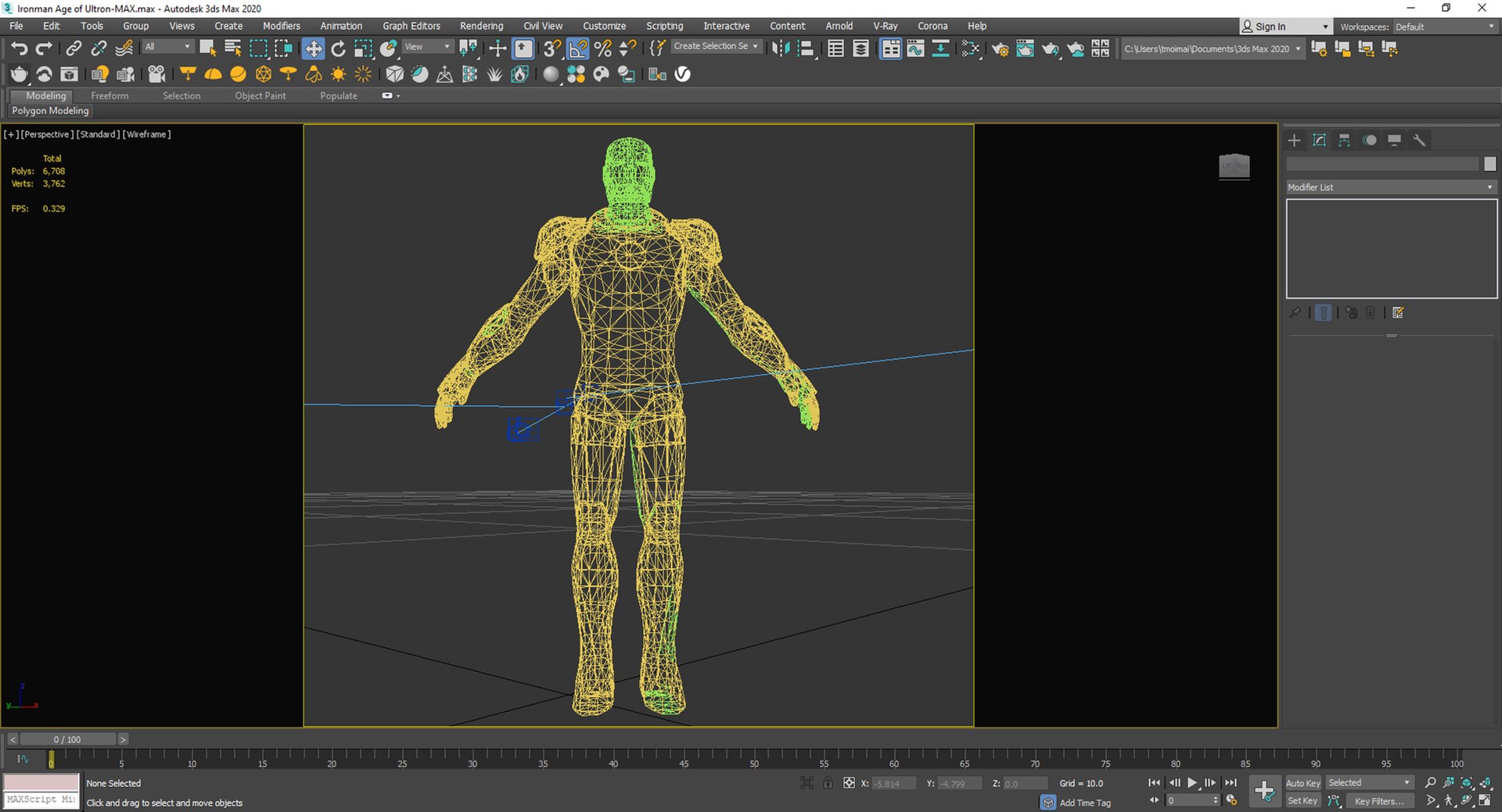1502x812 pixels.
Task: Click the Set Key button
Action: (1303, 801)
